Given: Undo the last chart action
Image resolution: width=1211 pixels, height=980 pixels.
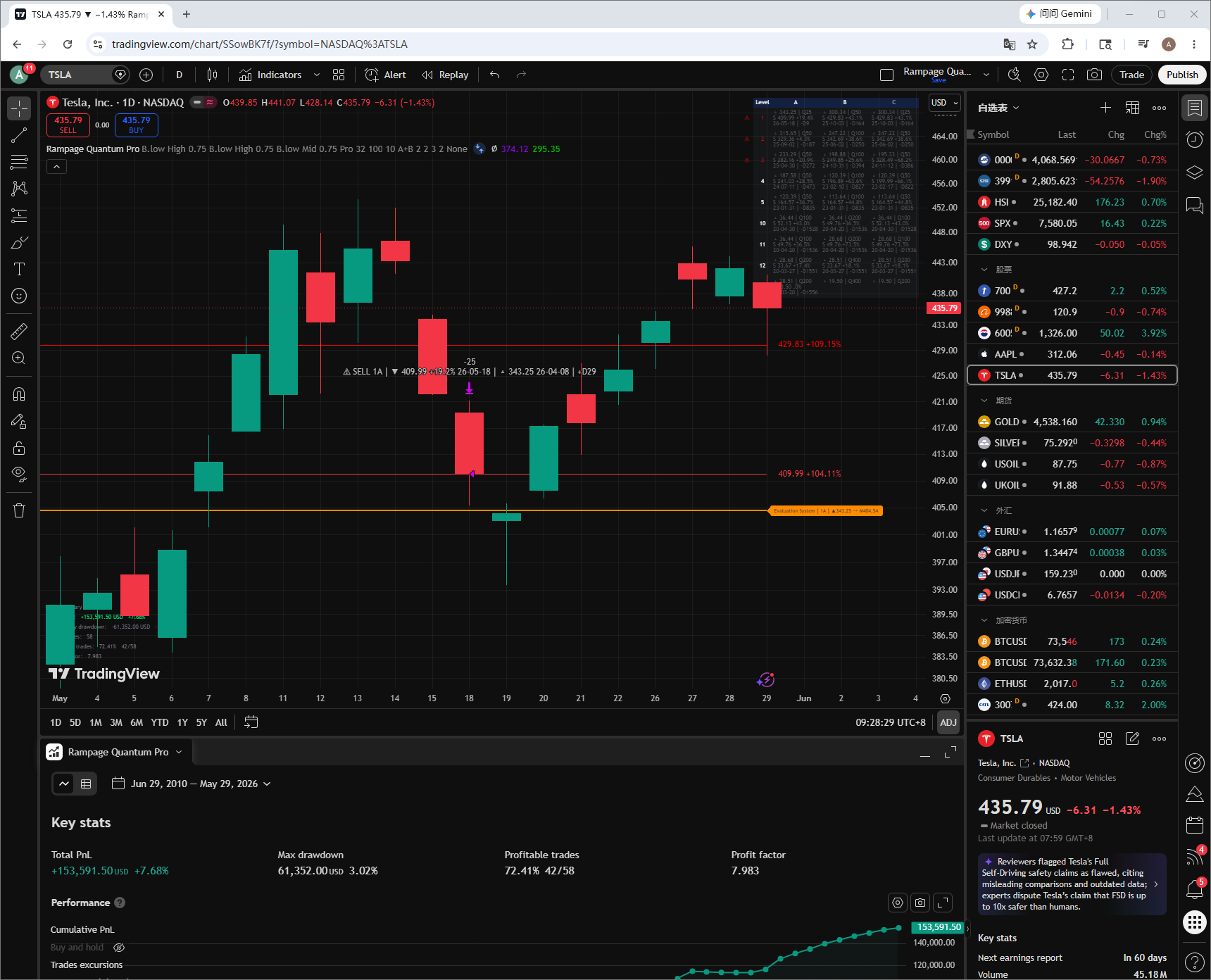Looking at the screenshot, I should tap(495, 75).
